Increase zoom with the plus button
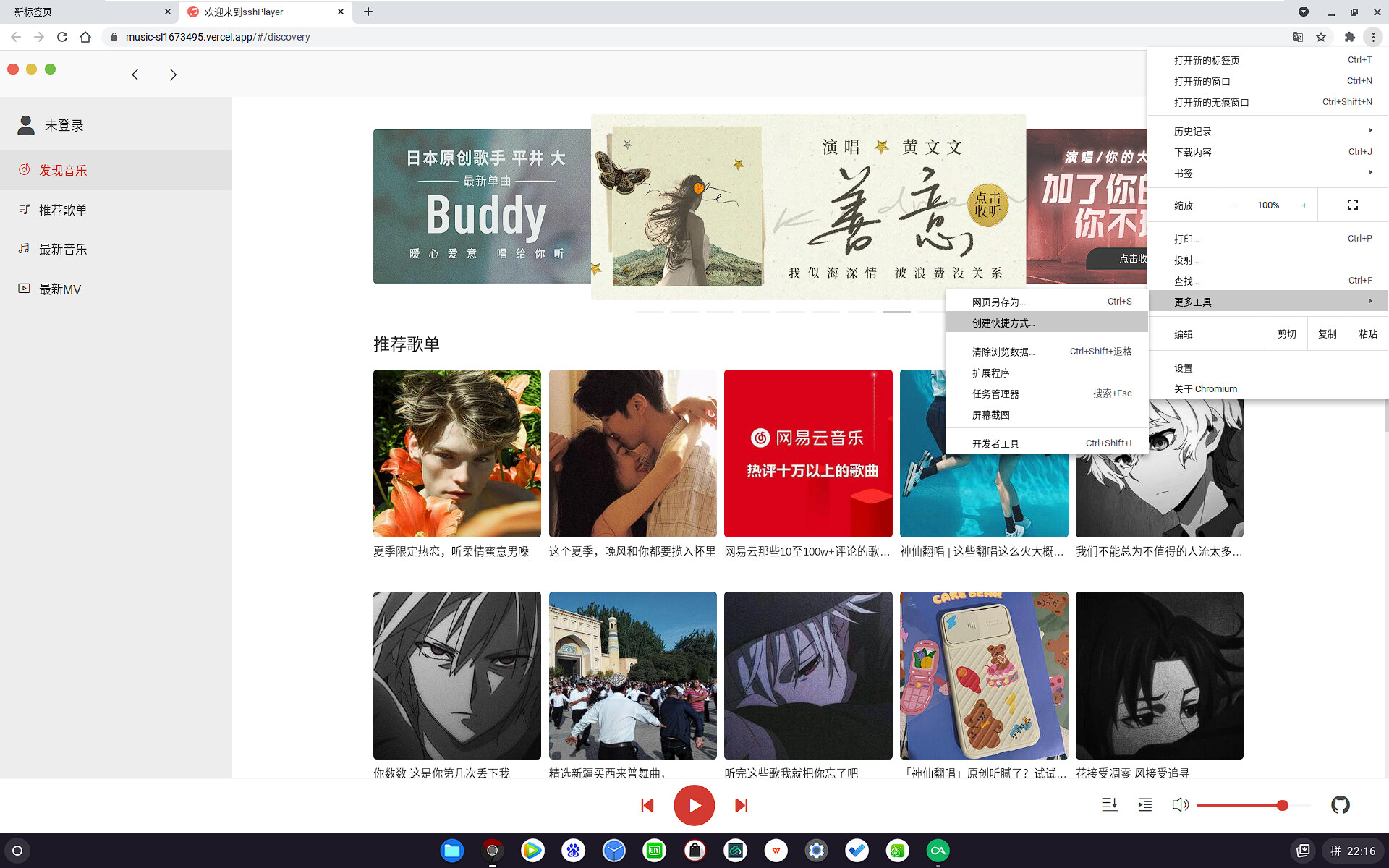Screen dimensions: 1389x868 1304,205
